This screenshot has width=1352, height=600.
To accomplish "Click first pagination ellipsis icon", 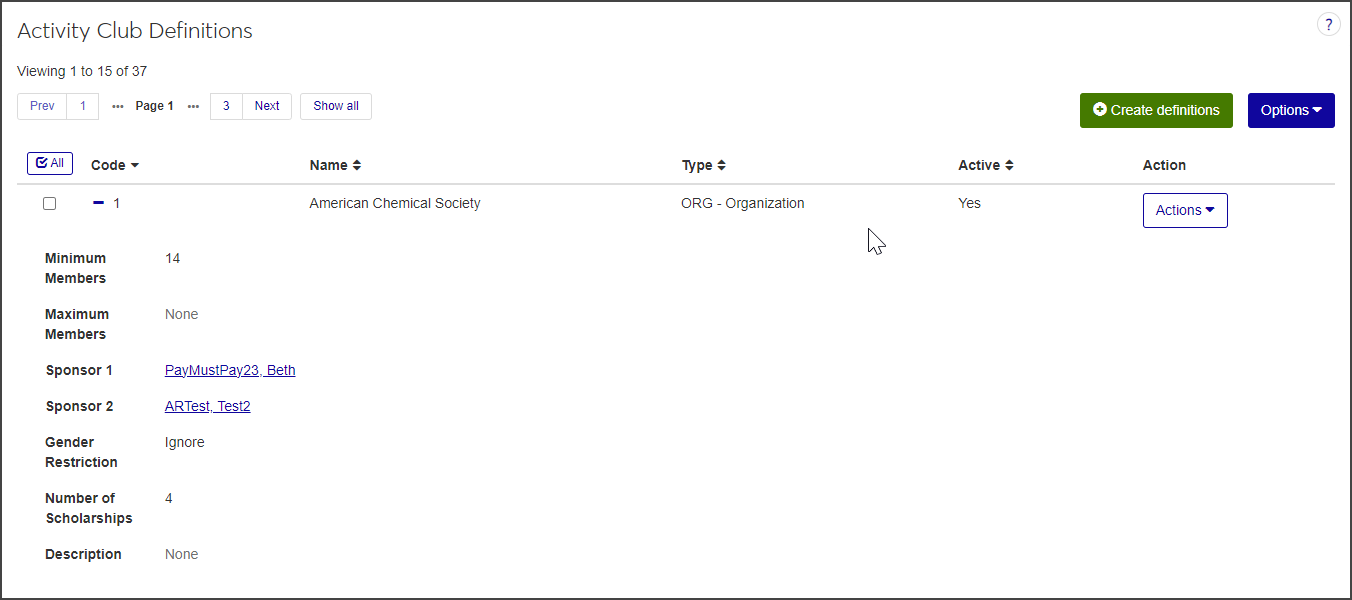I will tap(118, 107).
